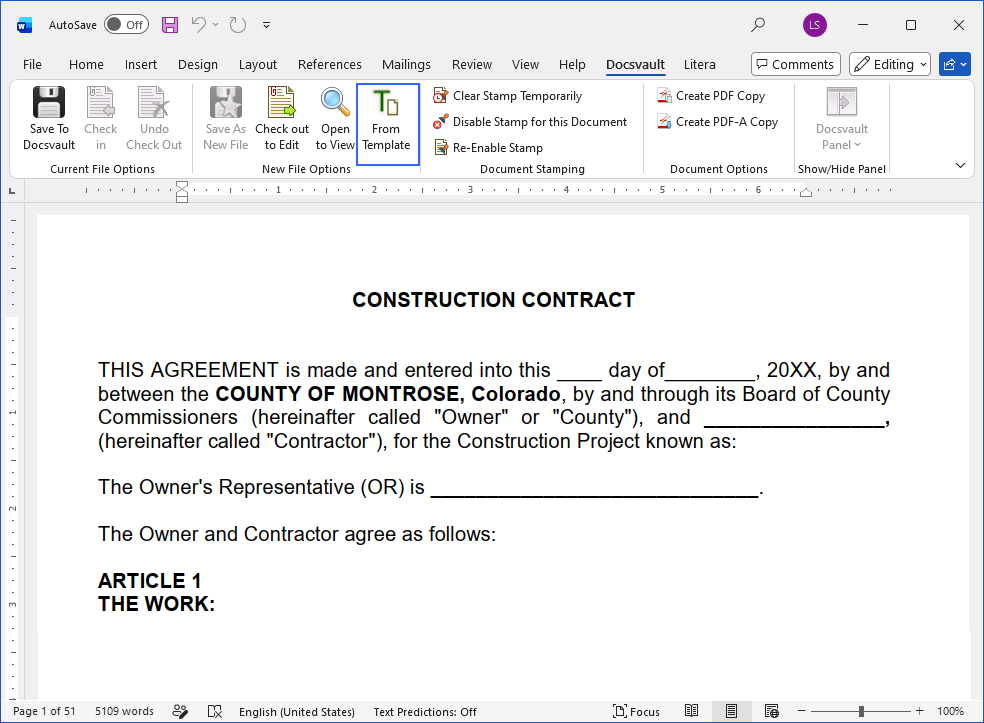Click the zoom out minus button
984x723 pixels.
click(x=801, y=711)
